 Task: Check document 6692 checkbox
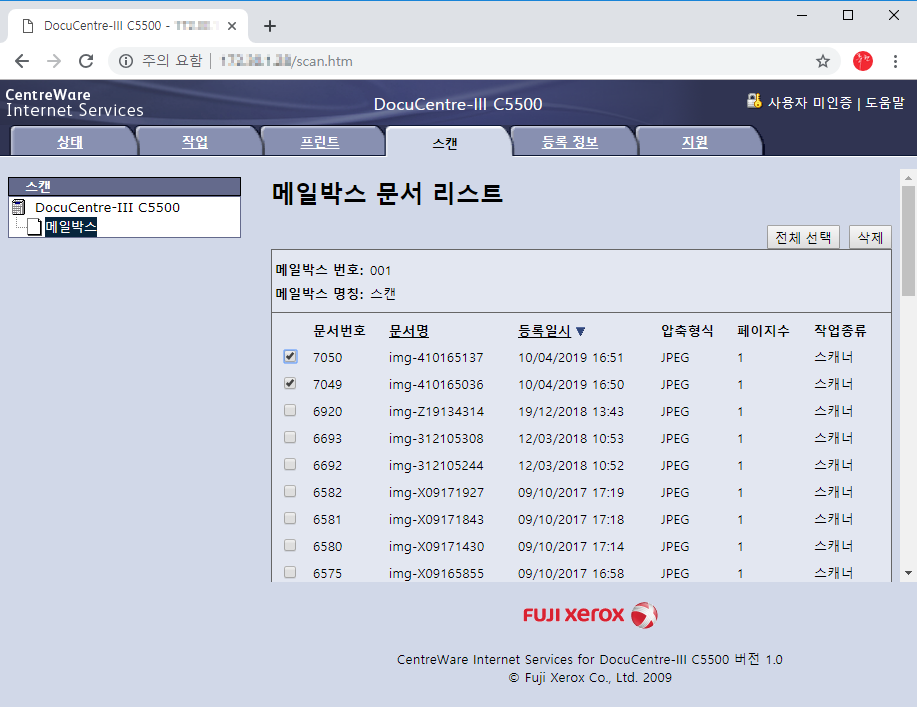(x=290, y=464)
